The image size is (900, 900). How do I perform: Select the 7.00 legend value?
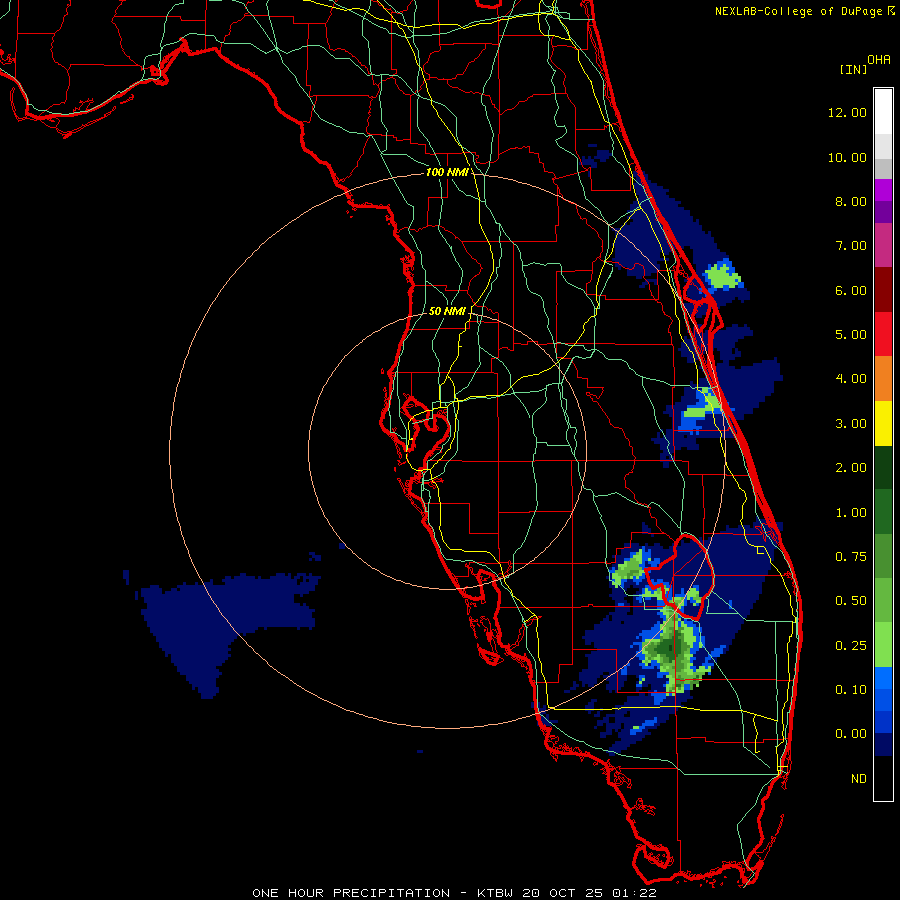tap(851, 246)
